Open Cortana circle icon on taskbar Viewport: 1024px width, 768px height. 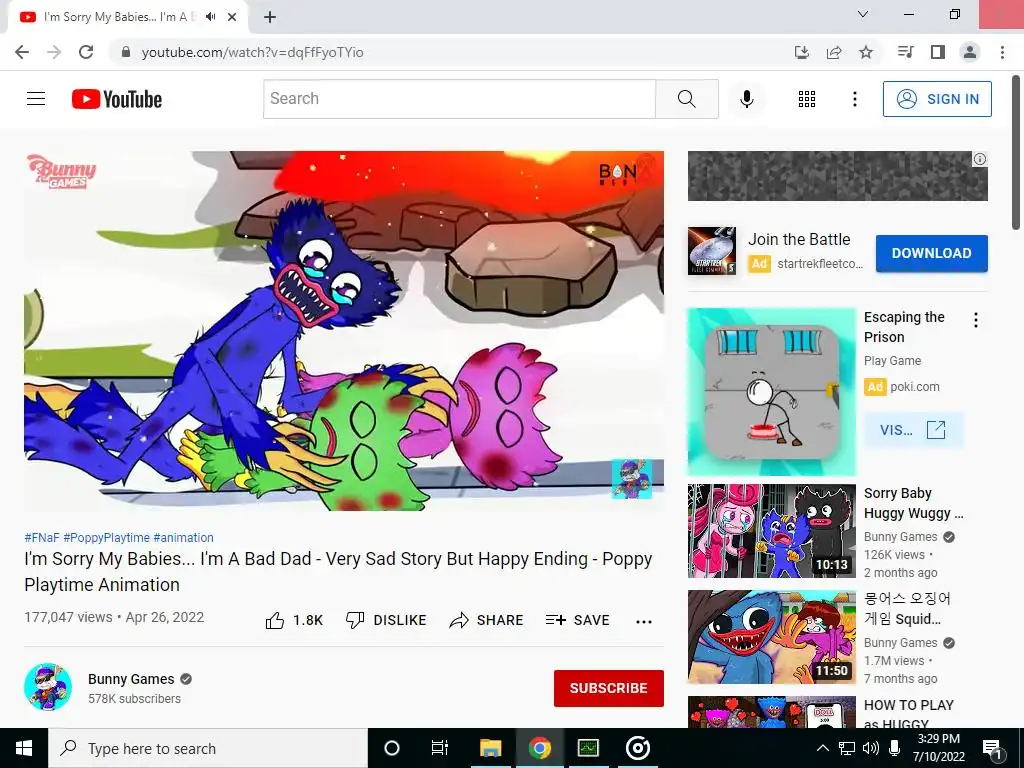[392, 748]
